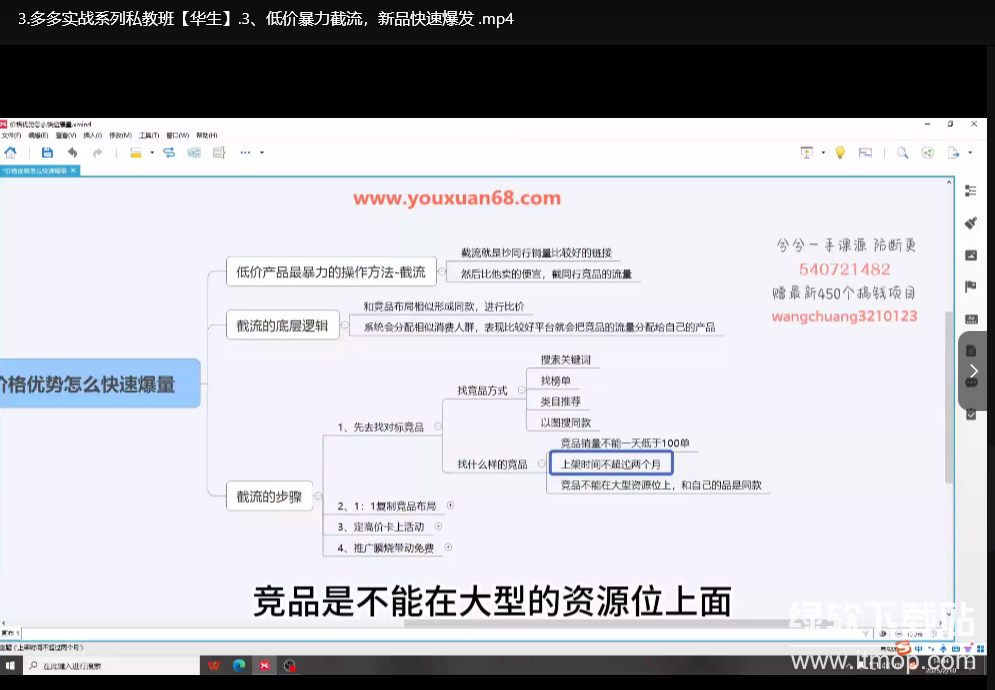Select the '低价产品最暴力的操作方法-截流' topic
This screenshot has width=995, height=690.
(331, 271)
